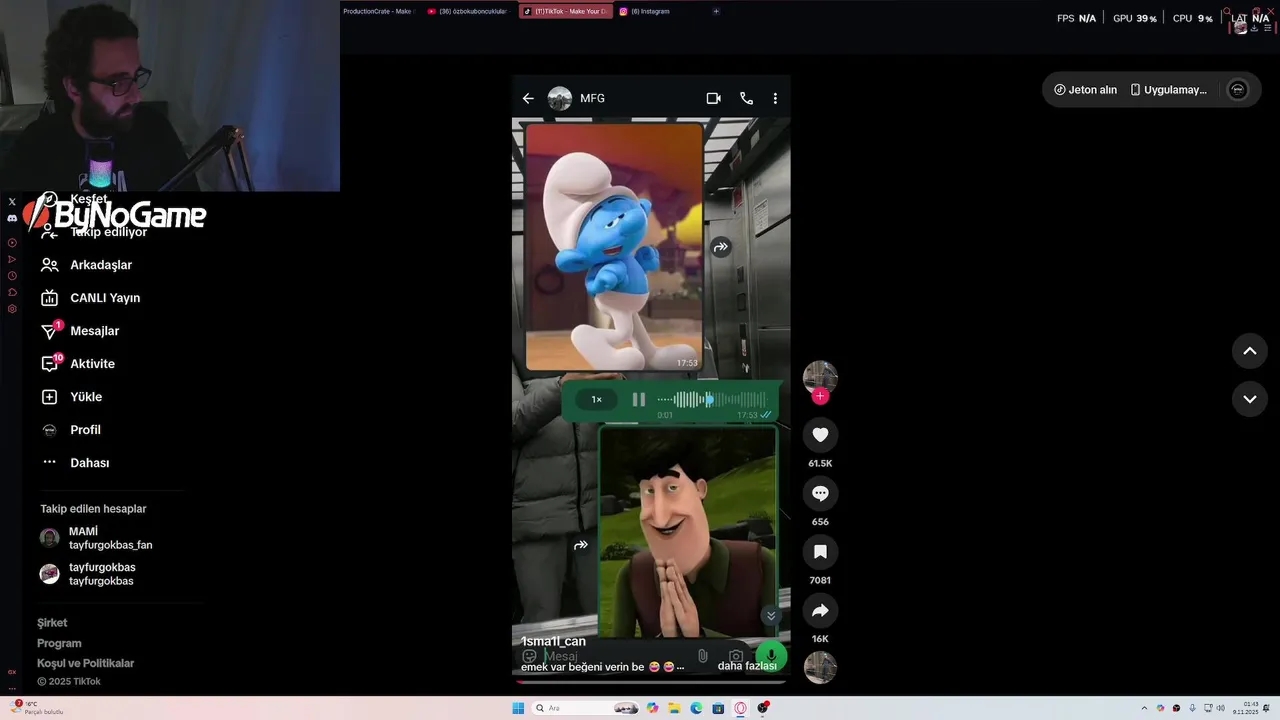Click the Mesajlar paper-plane icon
This screenshot has width=1280, height=720.
pyautogui.click(x=49, y=331)
